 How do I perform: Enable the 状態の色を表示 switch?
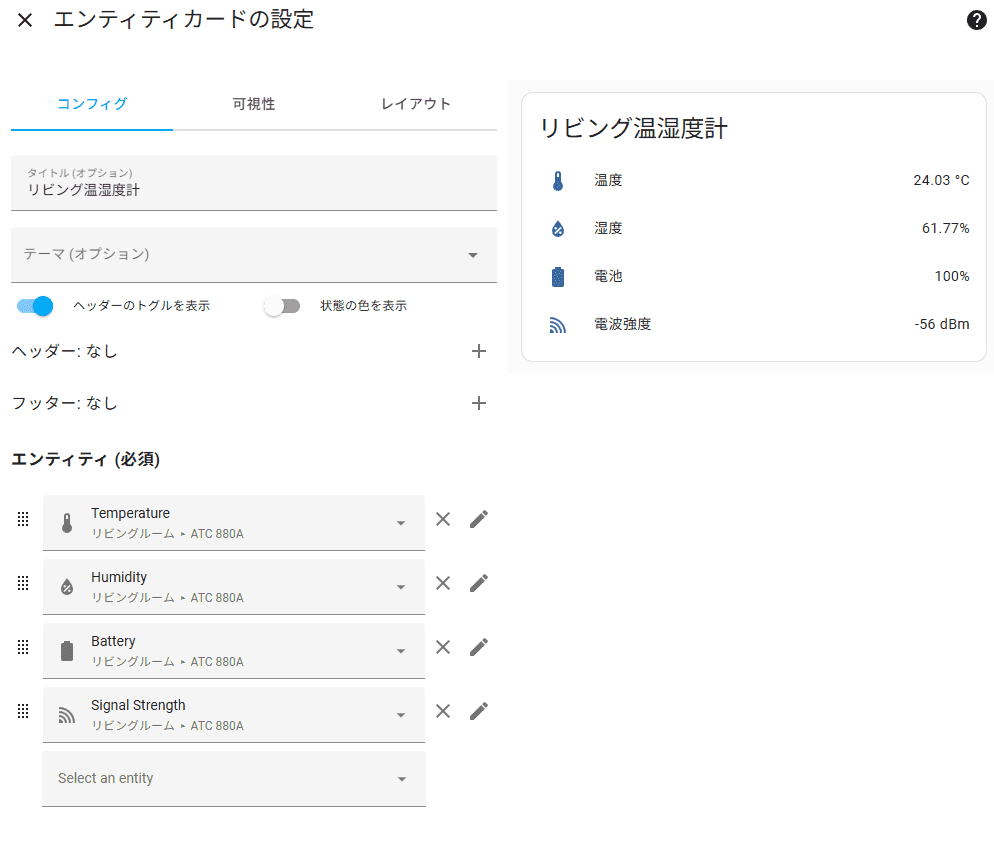(282, 306)
